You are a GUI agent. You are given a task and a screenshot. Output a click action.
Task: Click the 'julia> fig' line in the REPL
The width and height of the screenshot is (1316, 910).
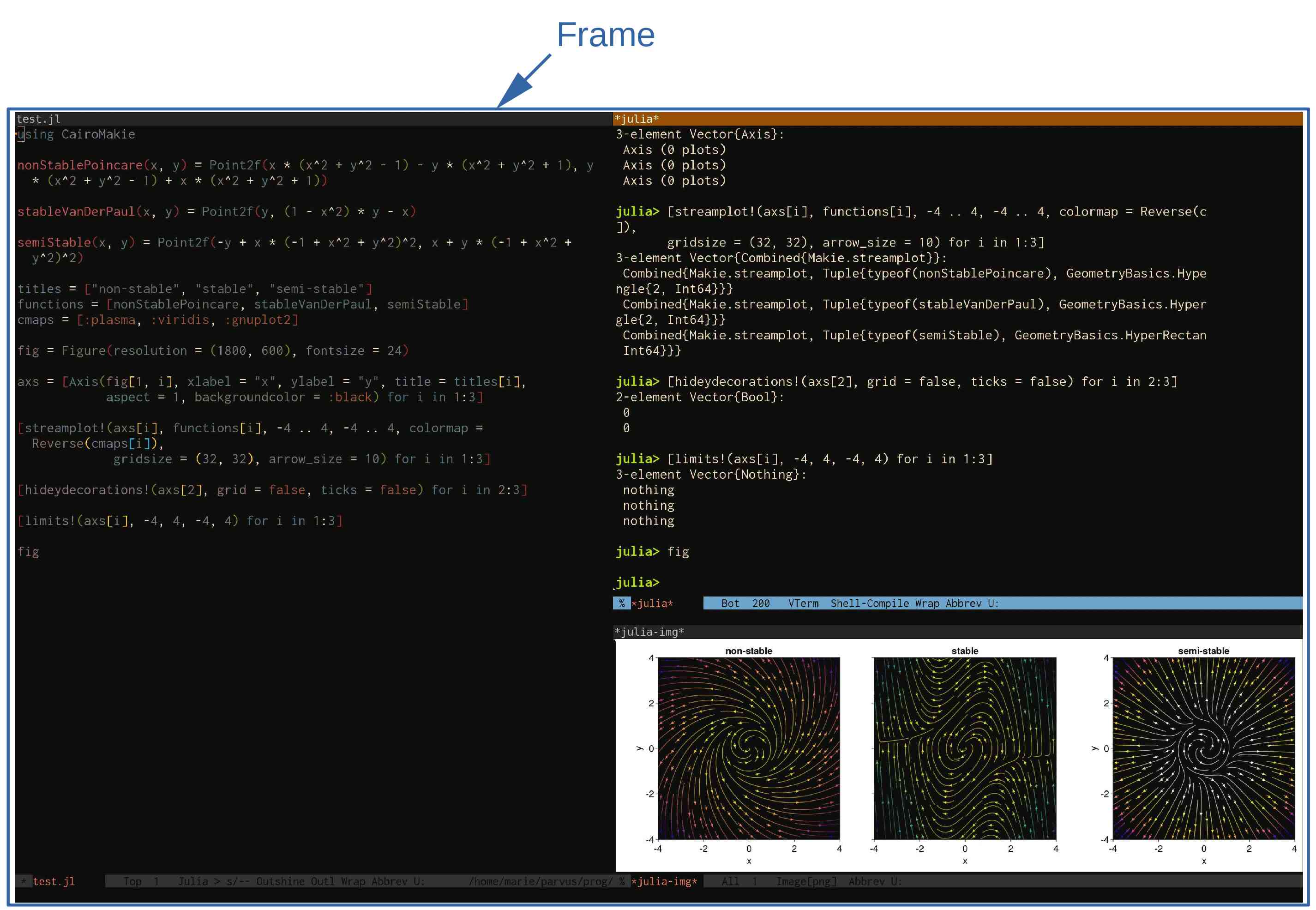(x=653, y=551)
